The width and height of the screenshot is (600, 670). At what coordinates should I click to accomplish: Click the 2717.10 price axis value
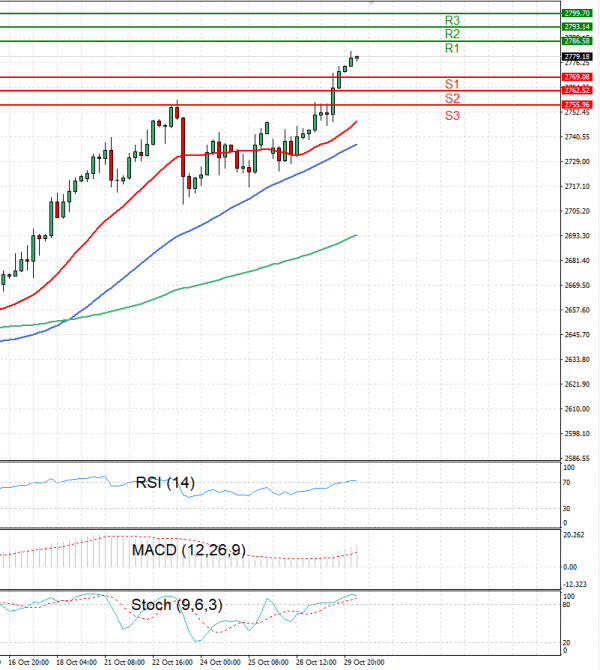pyautogui.click(x=577, y=187)
